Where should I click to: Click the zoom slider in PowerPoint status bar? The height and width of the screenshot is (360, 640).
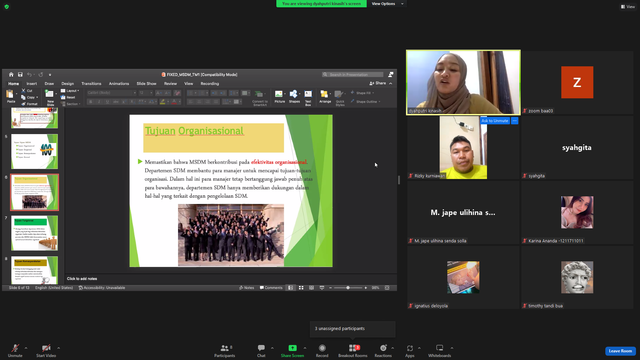point(348,288)
